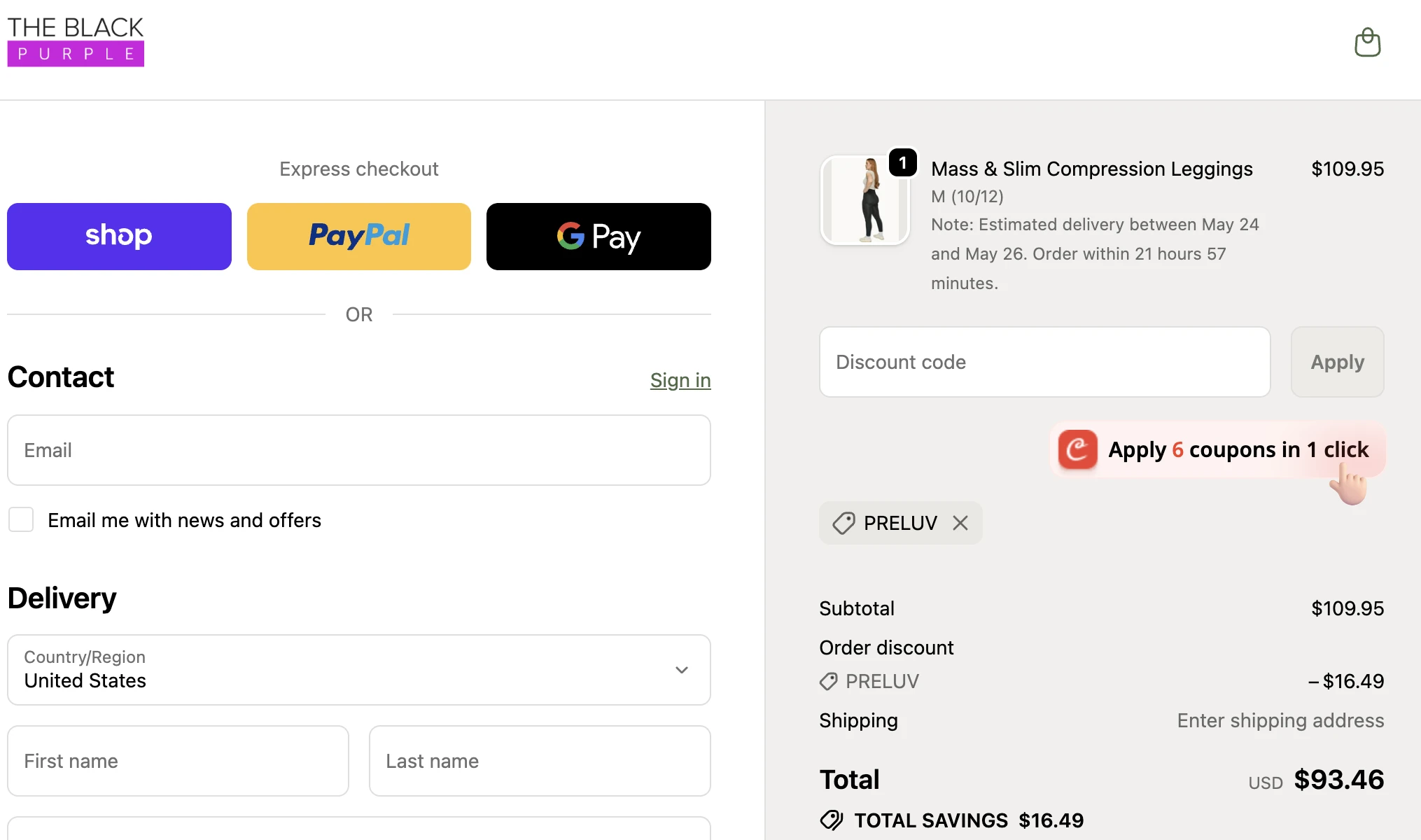Check out with Google Pay
This screenshot has height=840, width=1421.
pyautogui.click(x=598, y=237)
